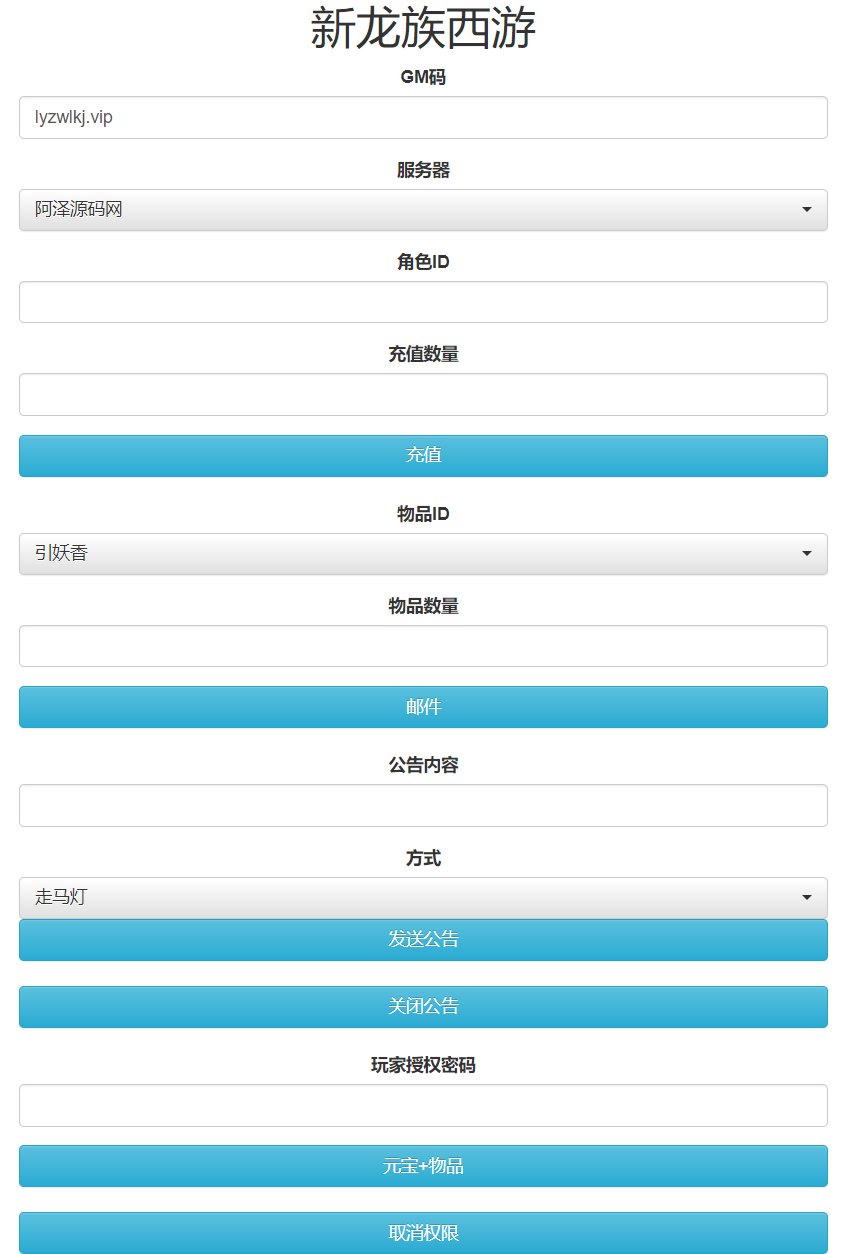Focus the 公告内容 text field
Viewport: 846px width, 1254px height.
point(423,806)
